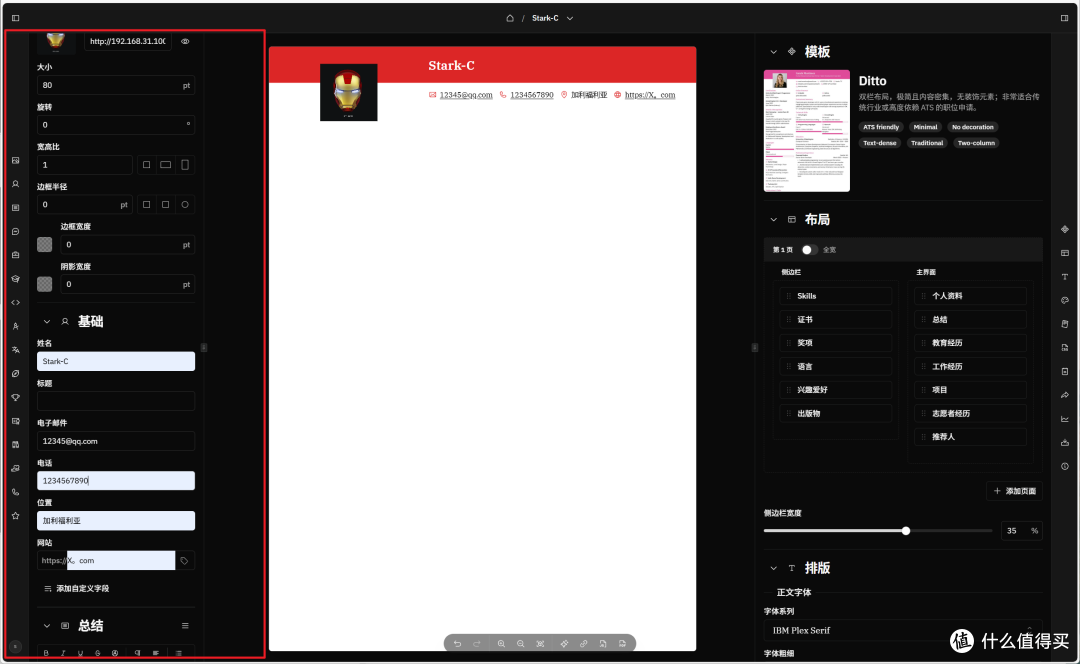Viewport: 1080px width, 664px height.
Task: Click the Ditto template thumbnail
Action: click(x=807, y=131)
